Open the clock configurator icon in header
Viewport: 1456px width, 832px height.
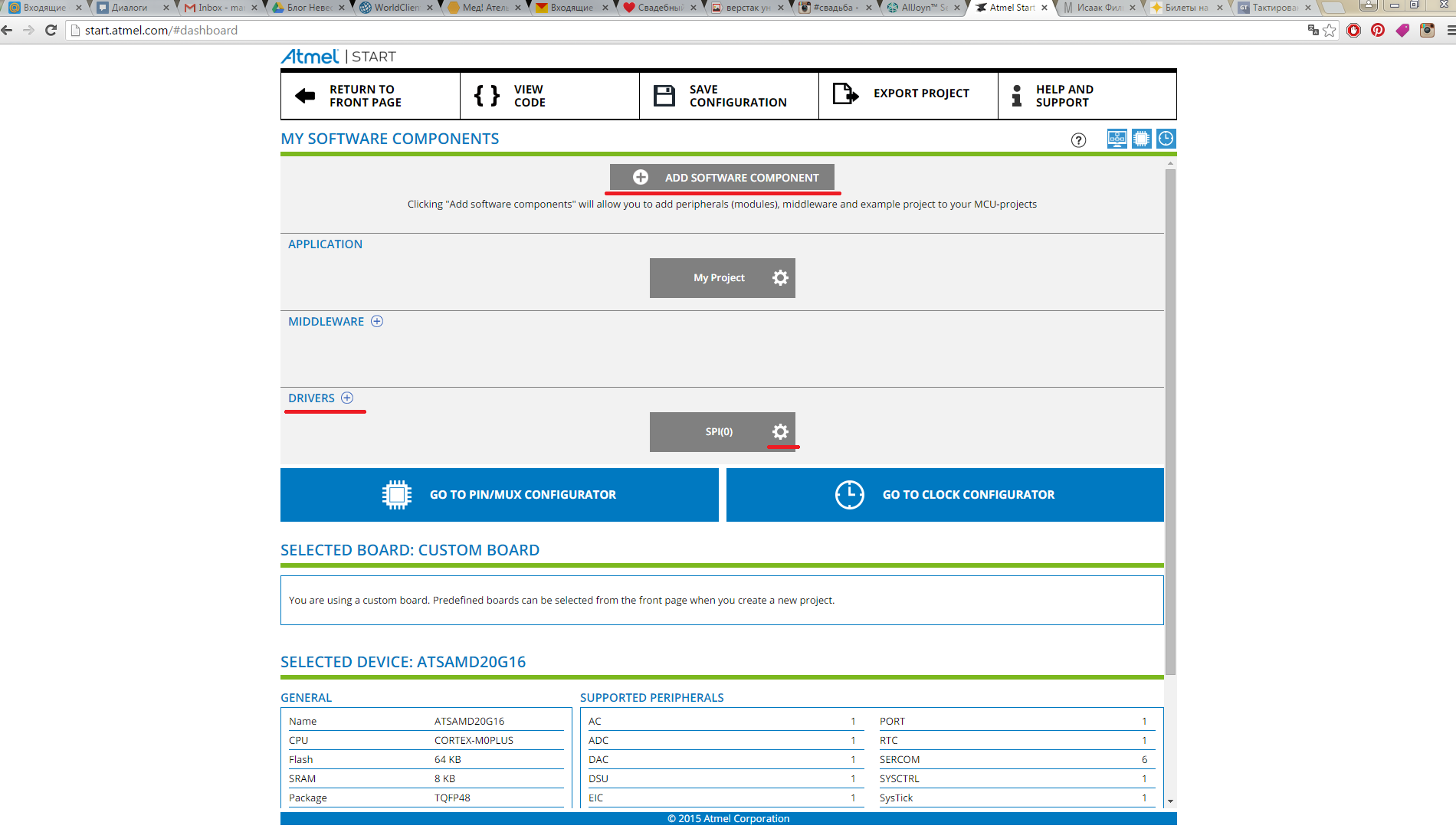pyautogui.click(x=1166, y=139)
